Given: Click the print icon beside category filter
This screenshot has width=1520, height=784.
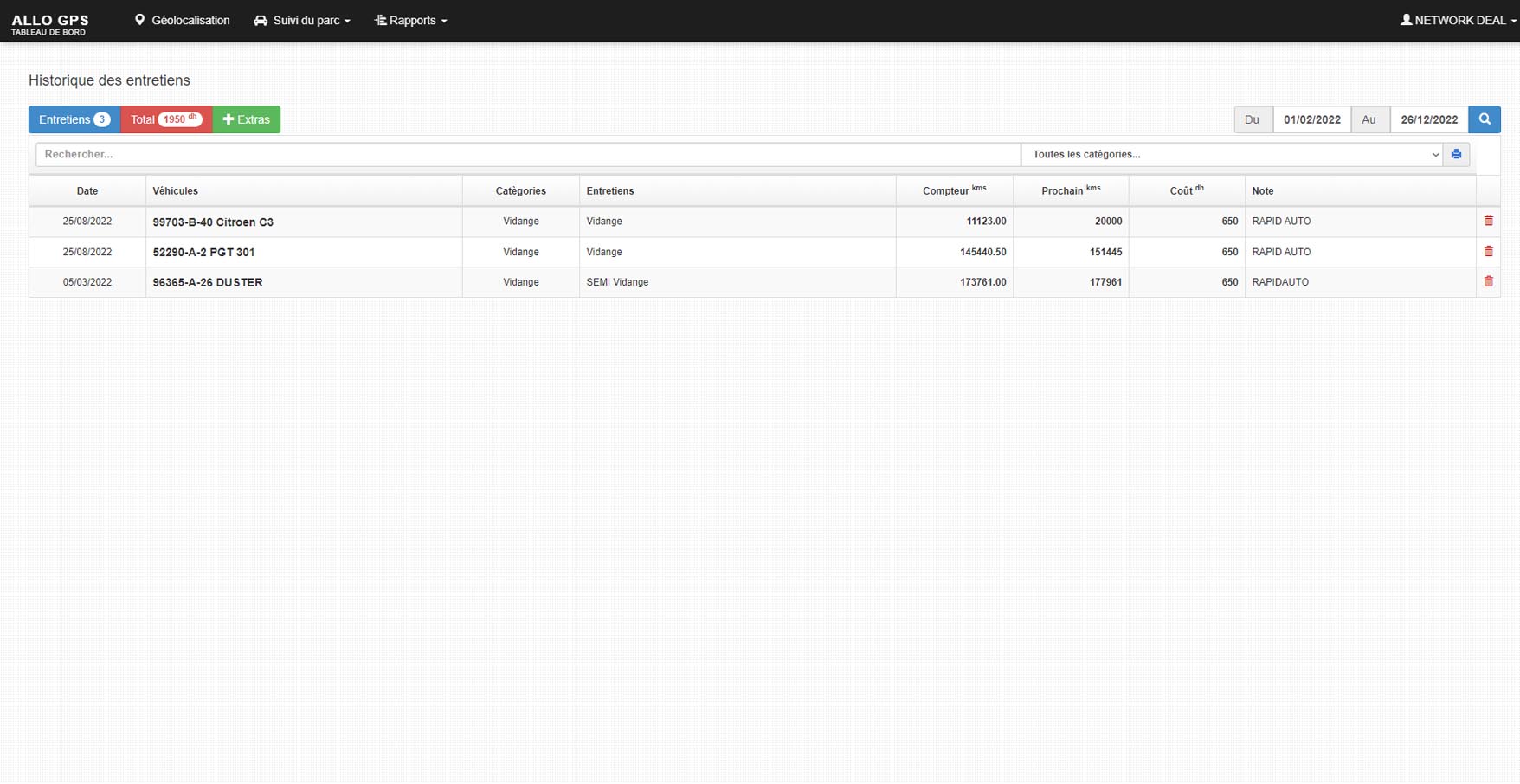Looking at the screenshot, I should coord(1456,154).
